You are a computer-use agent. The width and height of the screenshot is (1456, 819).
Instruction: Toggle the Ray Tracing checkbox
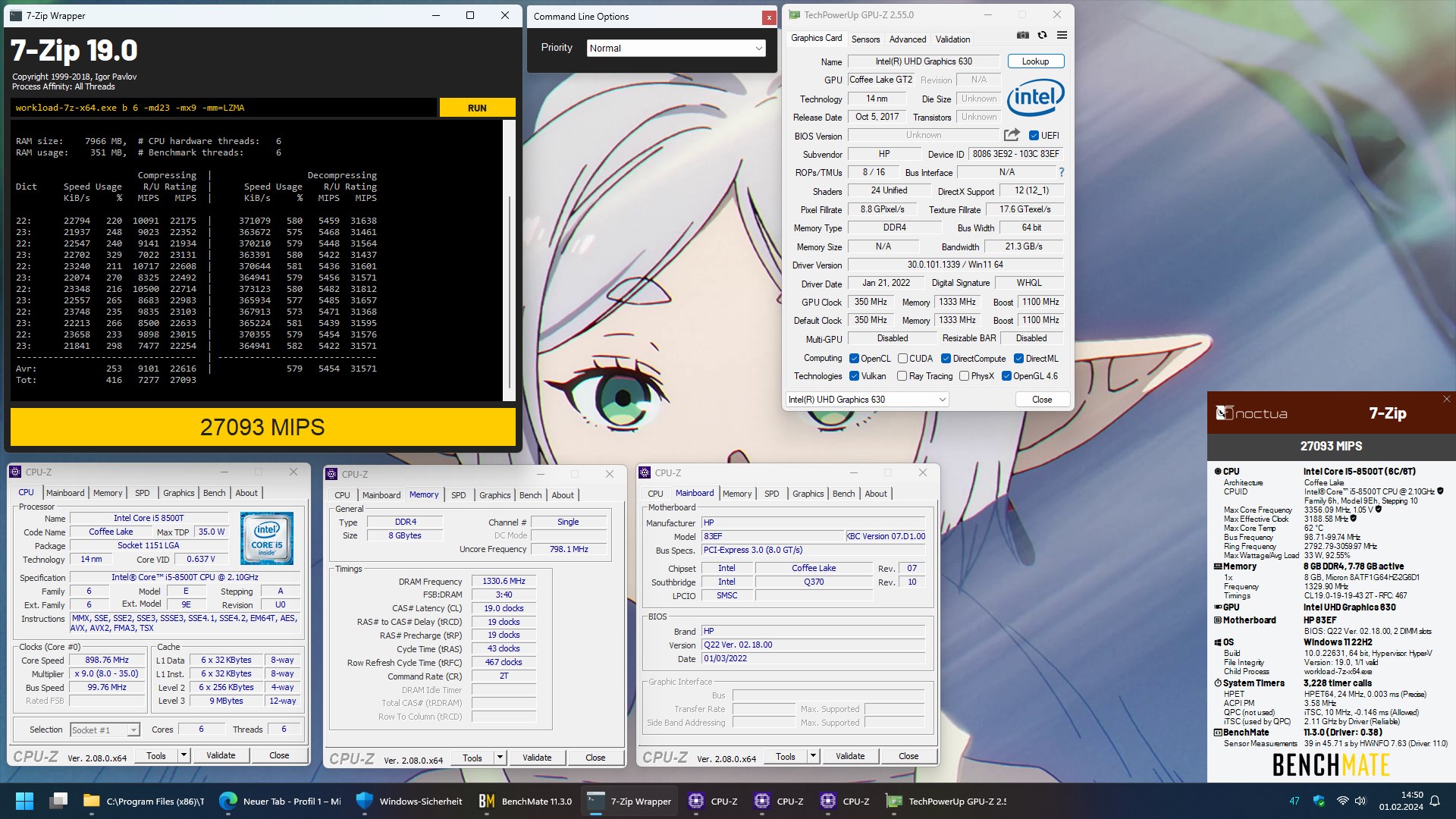[902, 376]
